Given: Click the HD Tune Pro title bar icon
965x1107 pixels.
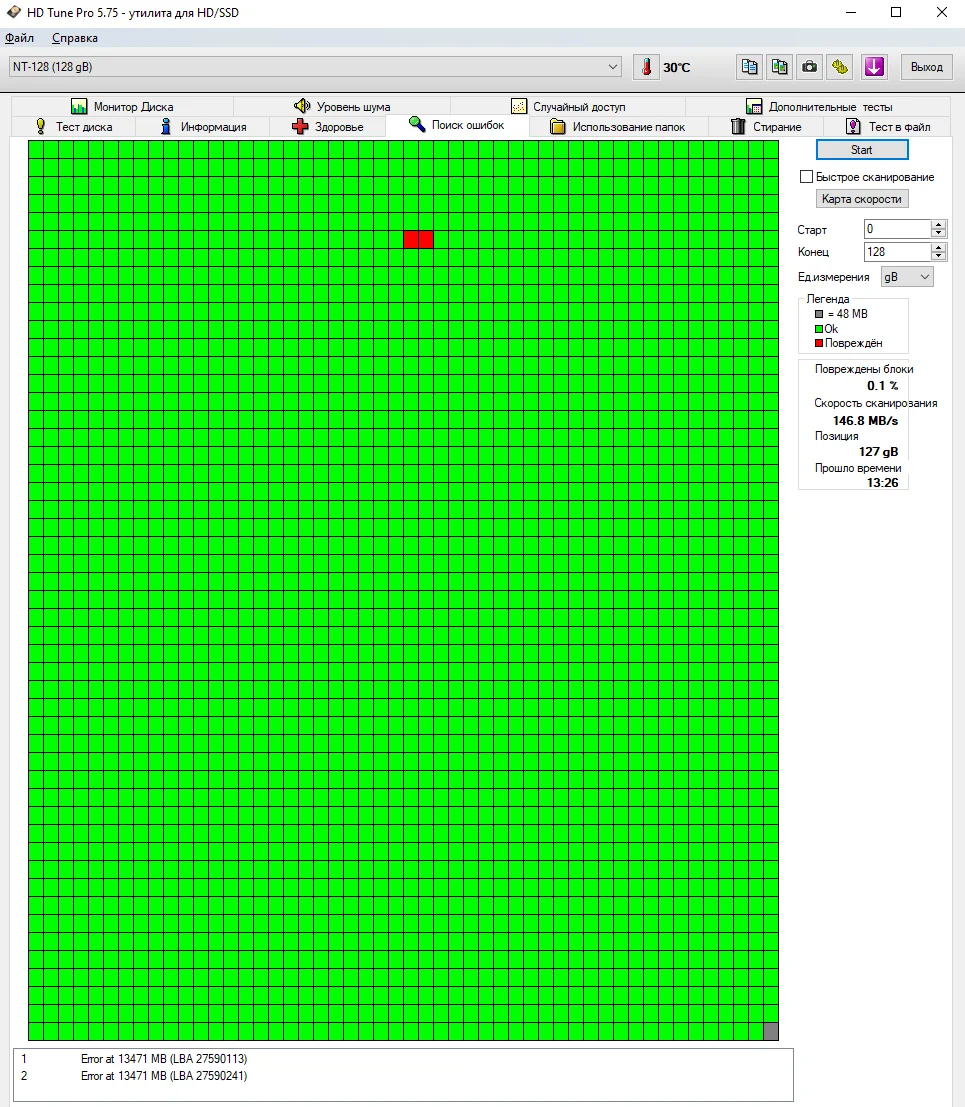Looking at the screenshot, I should coord(13,12).
